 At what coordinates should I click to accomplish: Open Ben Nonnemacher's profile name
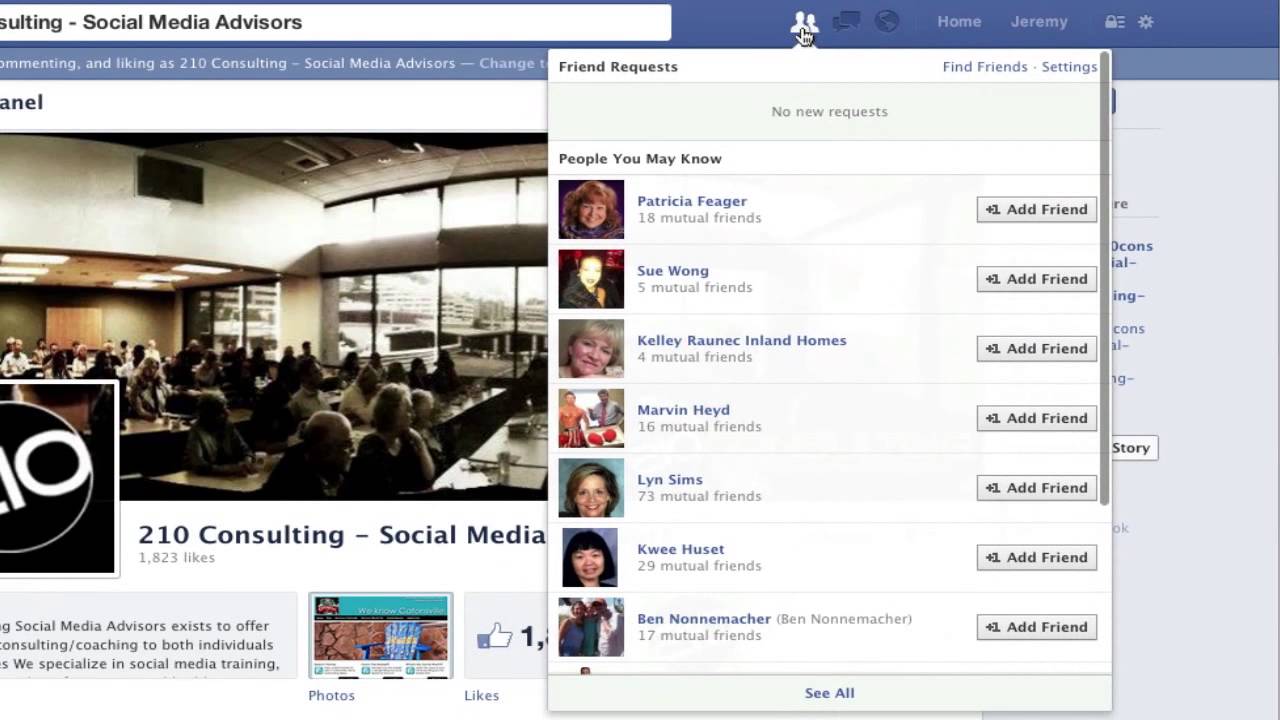[x=704, y=619]
